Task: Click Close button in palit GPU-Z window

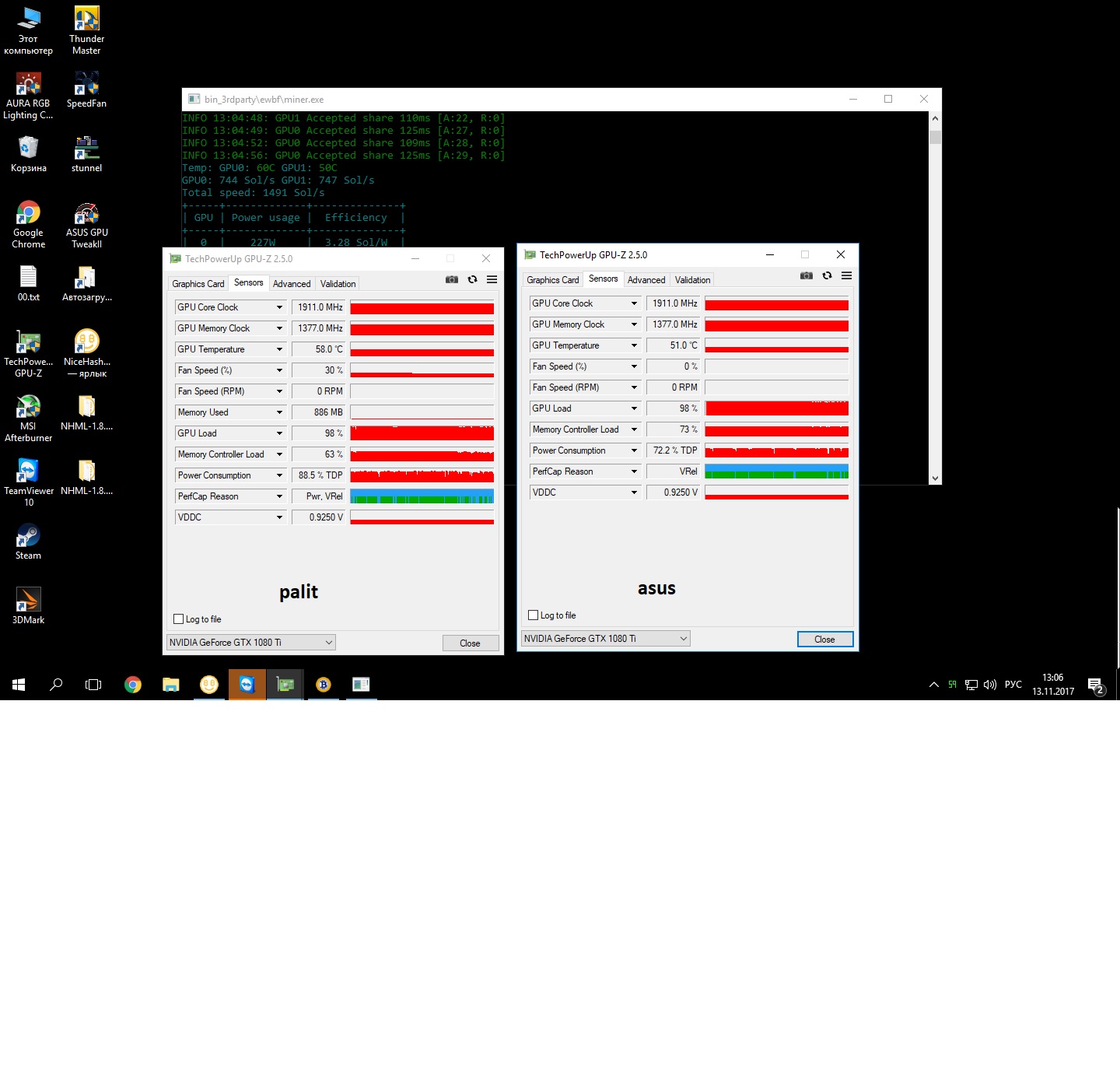Action: pyautogui.click(x=471, y=643)
